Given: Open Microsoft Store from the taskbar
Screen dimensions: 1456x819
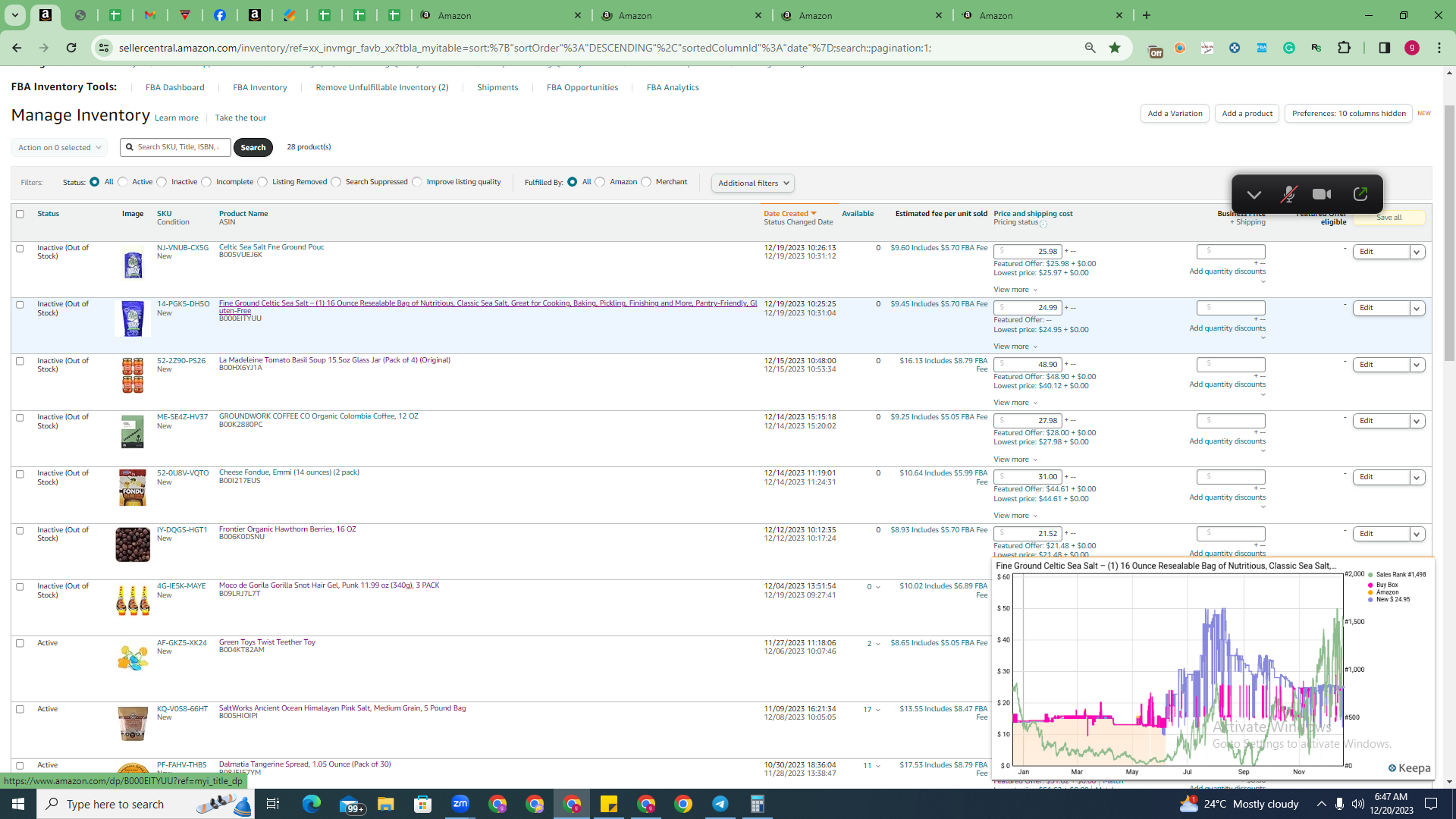Looking at the screenshot, I should click(x=423, y=804).
